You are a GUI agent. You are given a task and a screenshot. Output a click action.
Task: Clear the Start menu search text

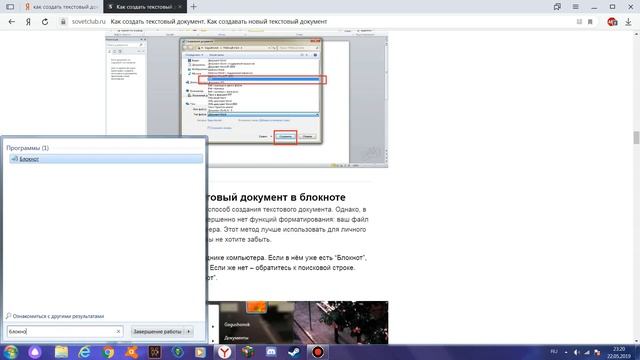118,331
